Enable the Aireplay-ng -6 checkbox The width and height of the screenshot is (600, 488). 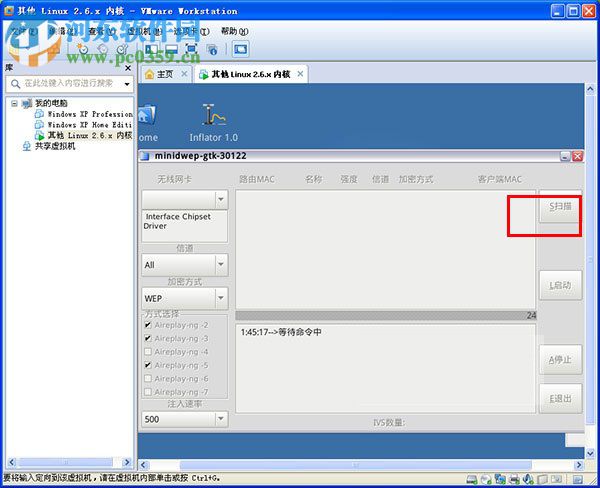point(148,379)
